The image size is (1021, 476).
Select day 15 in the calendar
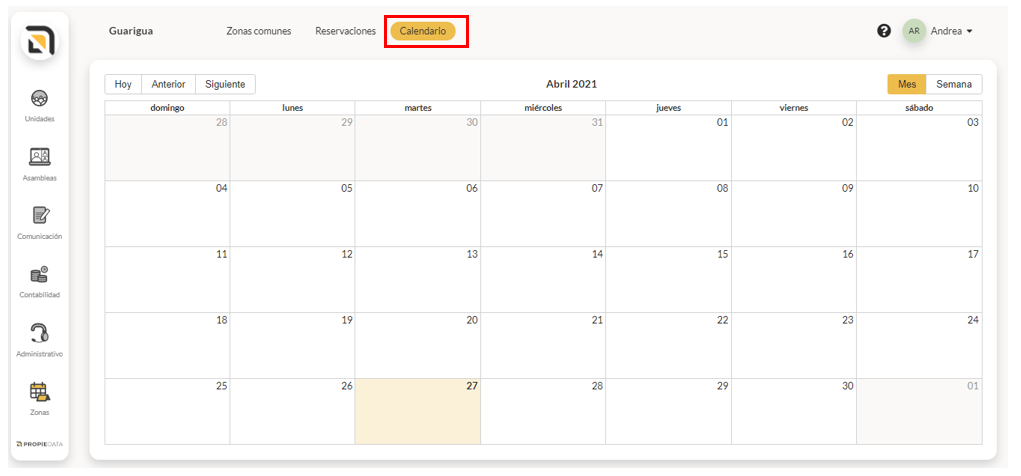pos(669,279)
